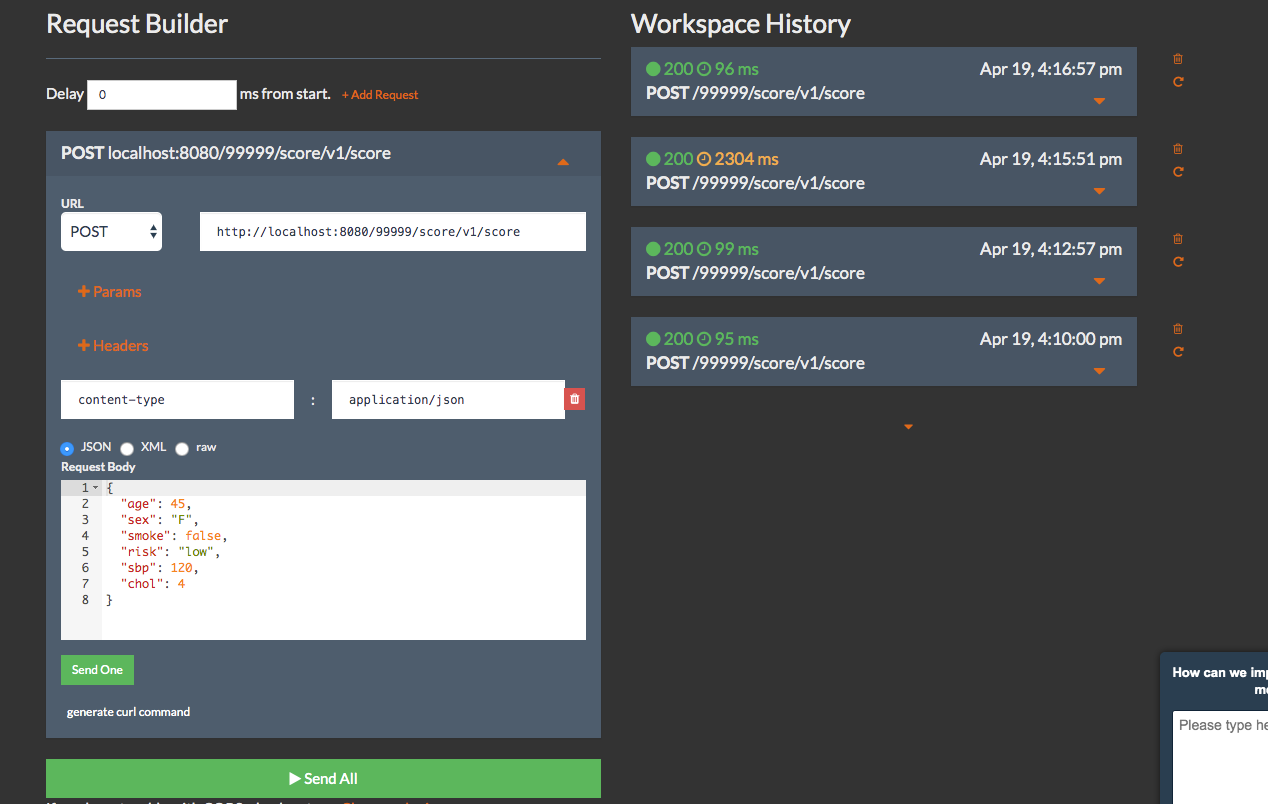Click the green Send All button
The image size is (1268, 804).
click(323, 778)
